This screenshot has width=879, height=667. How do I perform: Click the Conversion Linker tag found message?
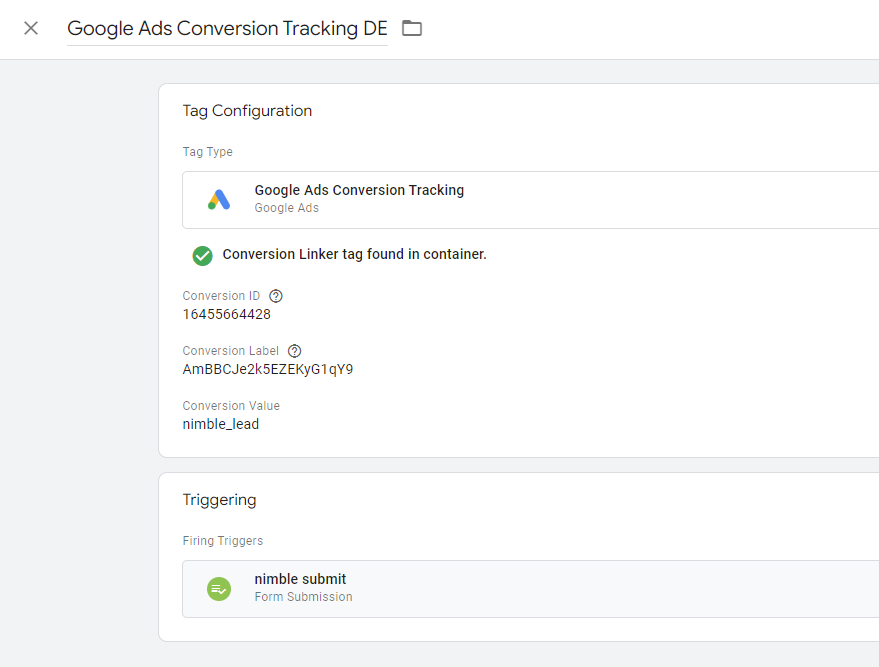pos(354,254)
